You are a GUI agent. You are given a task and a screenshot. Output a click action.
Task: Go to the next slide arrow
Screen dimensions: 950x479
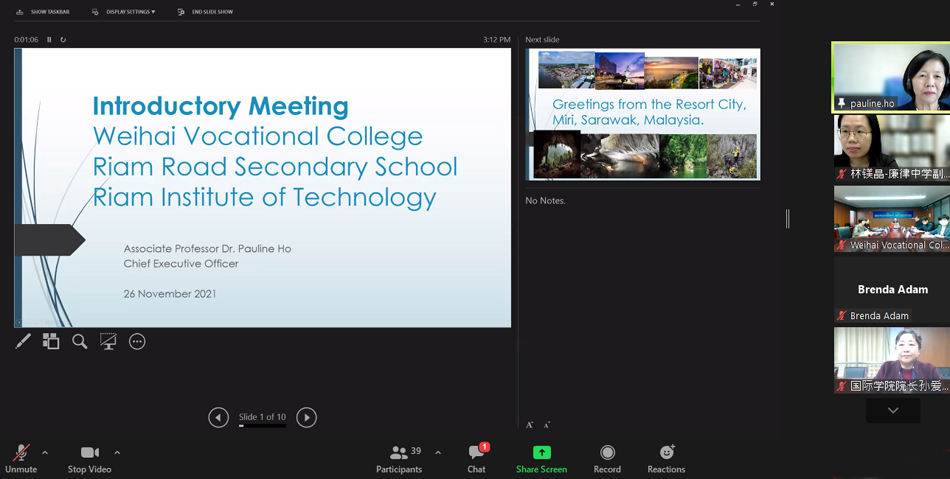pyautogui.click(x=307, y=418)
